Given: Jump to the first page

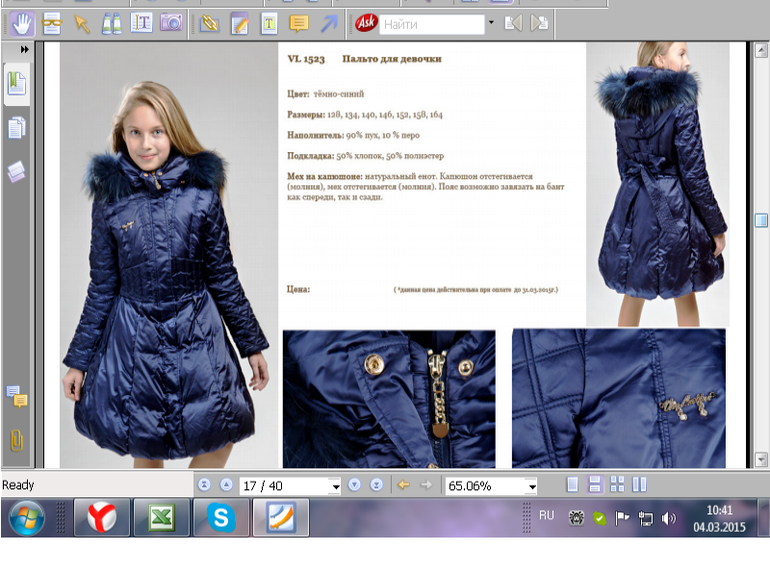Looking at the screenshot, I should click(205, 485).
